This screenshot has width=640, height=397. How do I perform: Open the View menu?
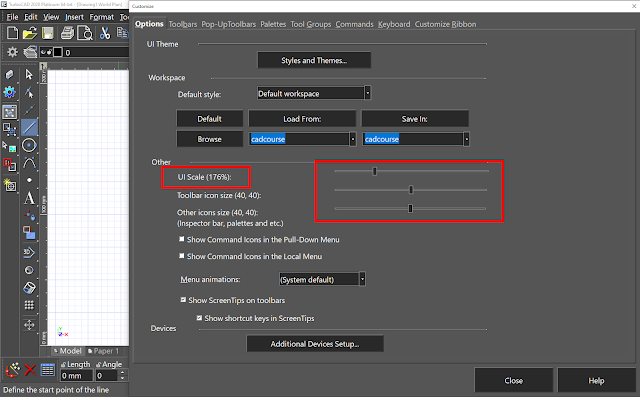click(x=51, y=17)
